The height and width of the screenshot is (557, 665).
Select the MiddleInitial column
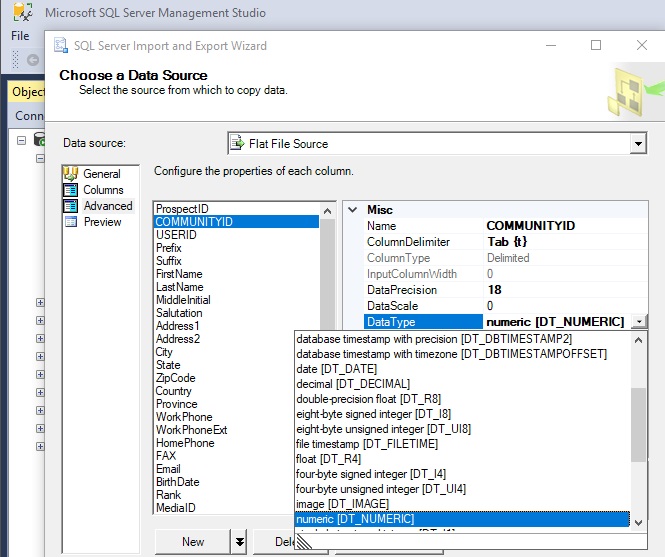click(x=183, y=300)
